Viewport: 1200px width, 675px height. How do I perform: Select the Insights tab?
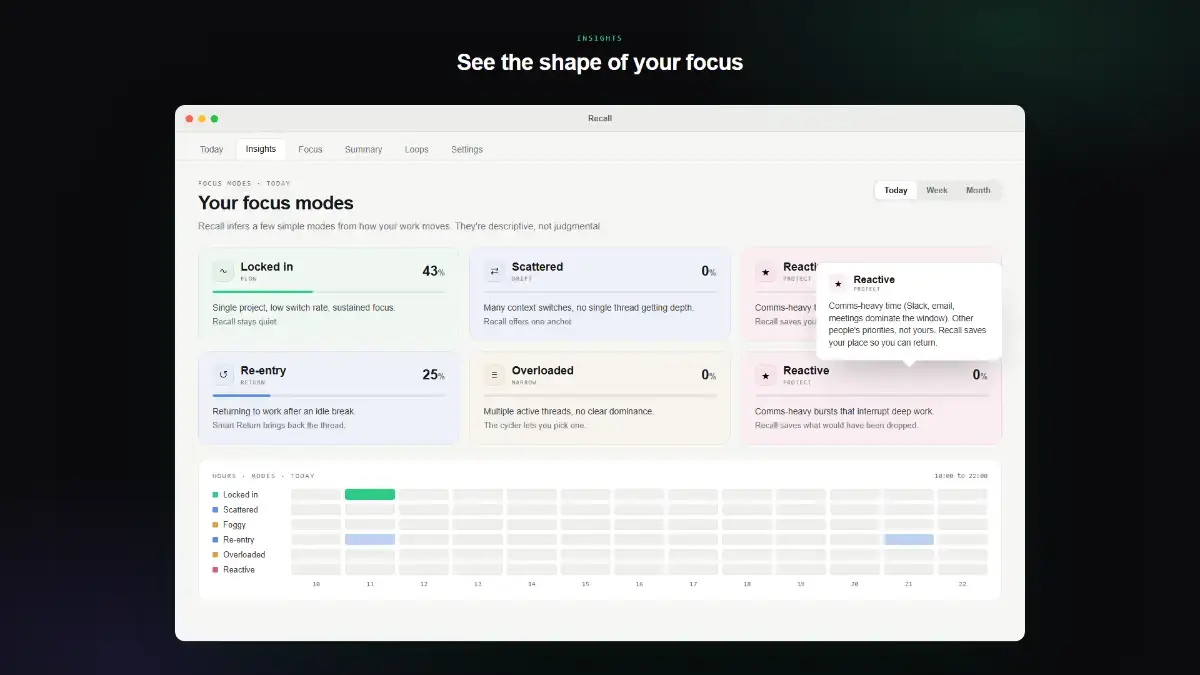[x=261, y=149]
